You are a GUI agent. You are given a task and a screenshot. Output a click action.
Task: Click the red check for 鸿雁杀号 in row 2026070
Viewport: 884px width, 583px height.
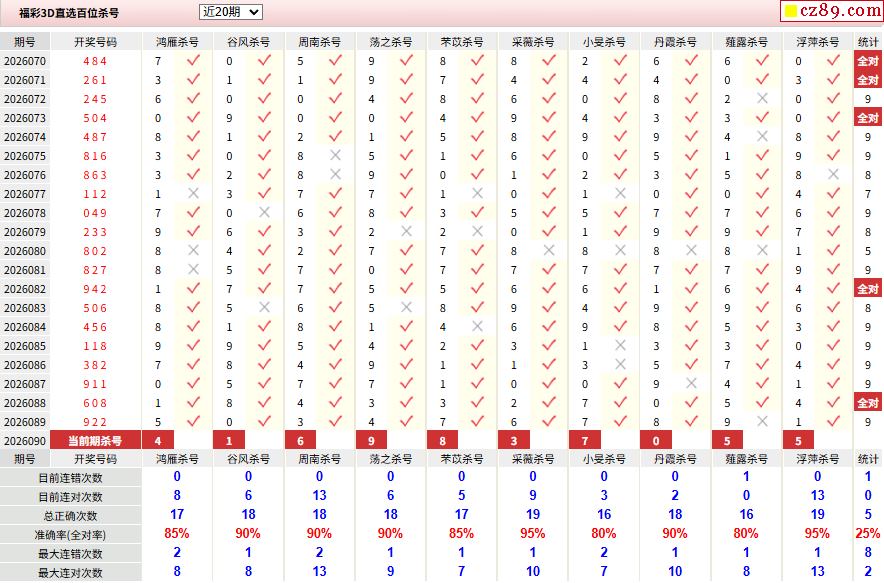193,60
